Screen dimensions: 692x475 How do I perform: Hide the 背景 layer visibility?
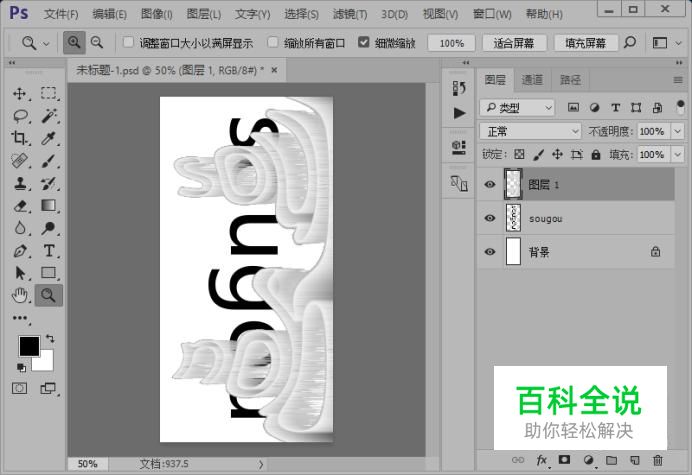click(x=489, y=252)
